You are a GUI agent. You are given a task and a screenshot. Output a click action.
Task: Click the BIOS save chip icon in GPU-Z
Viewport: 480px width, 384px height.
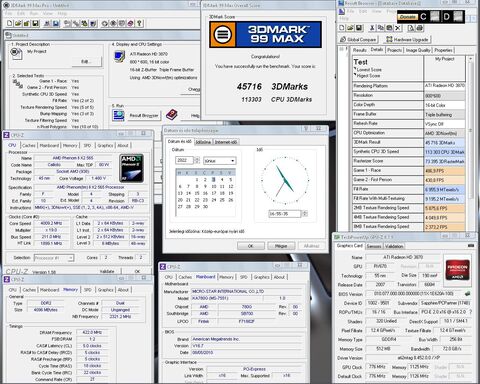468,294
